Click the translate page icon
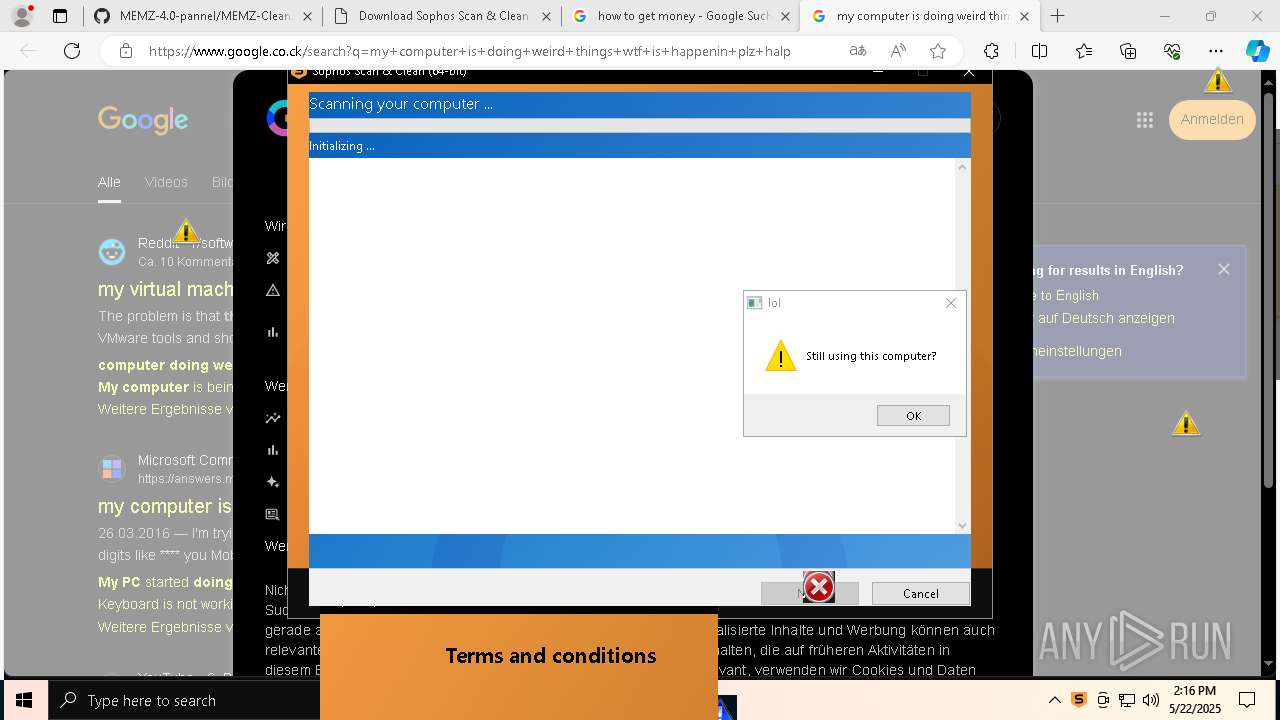Image resolution: width=1280 pixels, height=720 pixels. (858, 51)
